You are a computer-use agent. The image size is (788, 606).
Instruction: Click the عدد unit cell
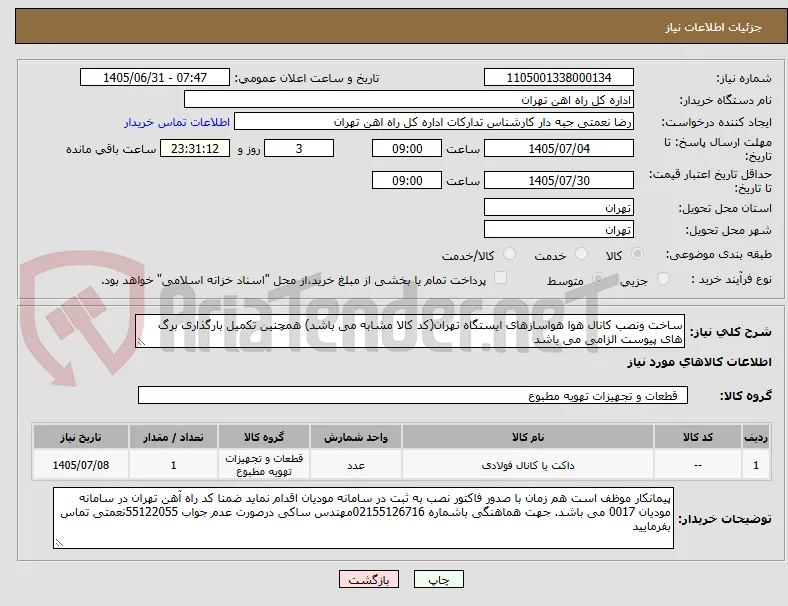(356, 465)
